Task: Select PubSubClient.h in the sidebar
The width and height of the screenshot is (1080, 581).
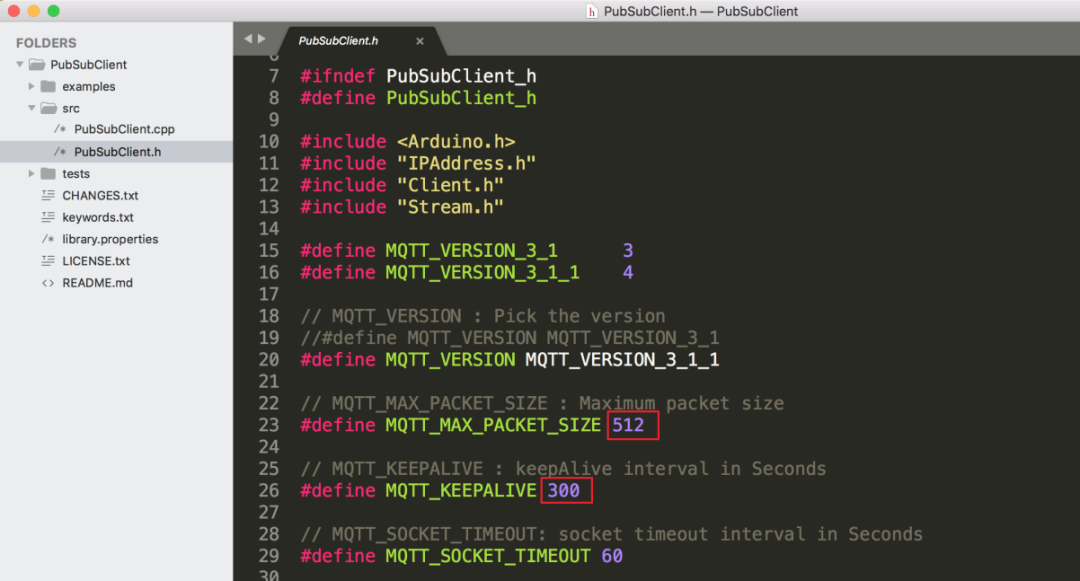Action: 116,151
